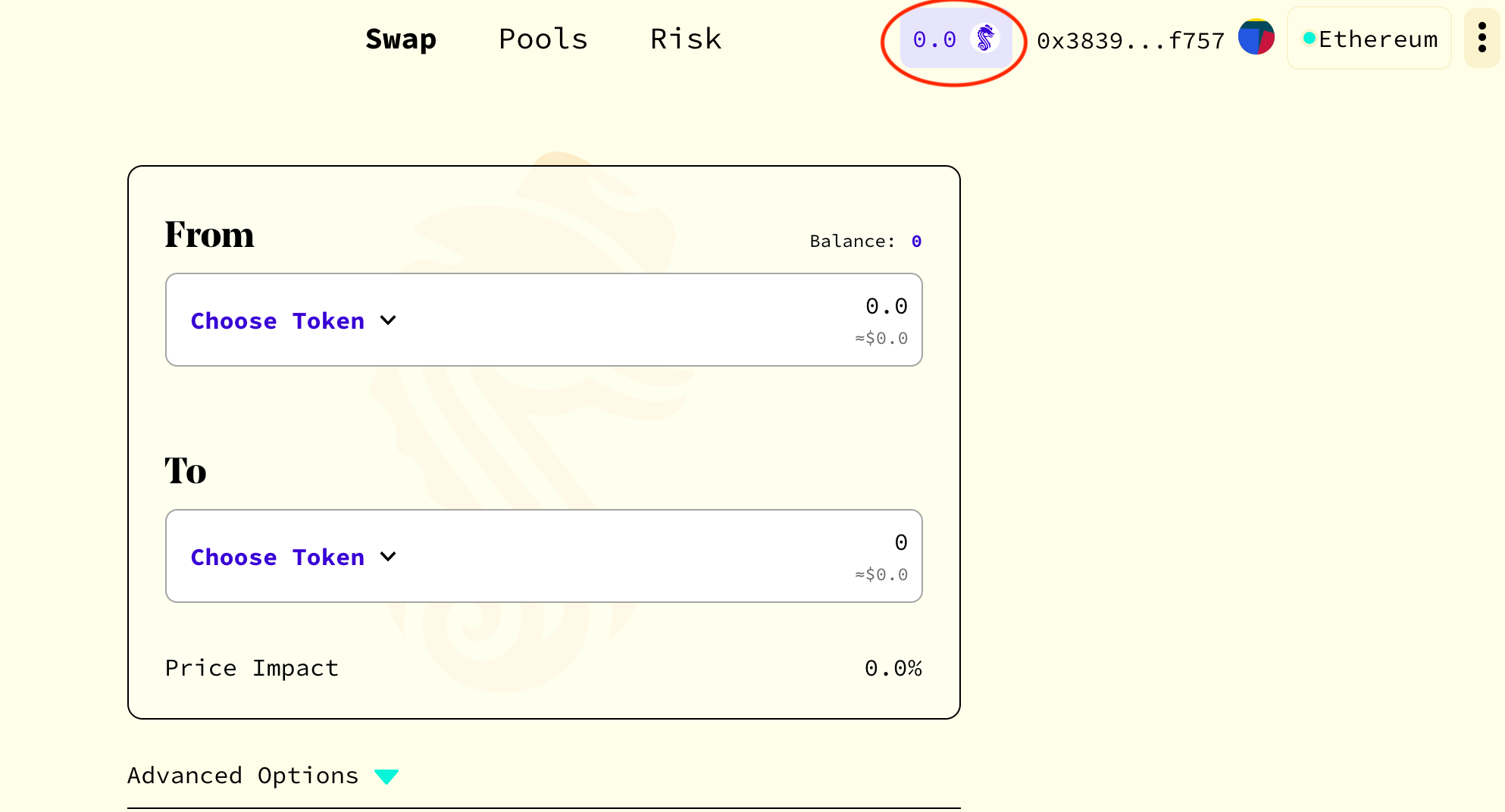1505x812 pixels.
Task: Open the Pools tab
Action: pos(543,39)
